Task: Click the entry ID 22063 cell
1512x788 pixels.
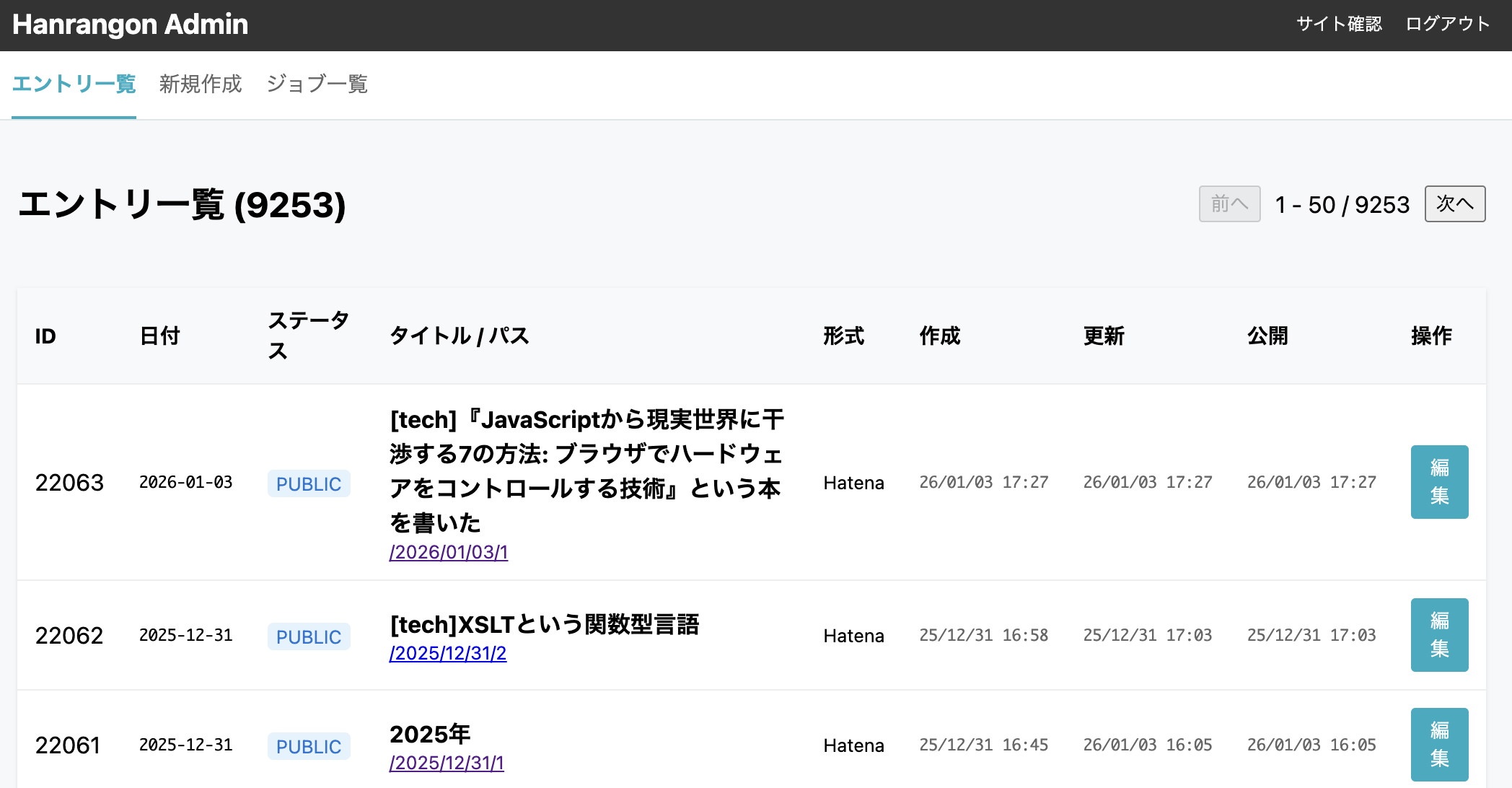Action: pos(69,482)
